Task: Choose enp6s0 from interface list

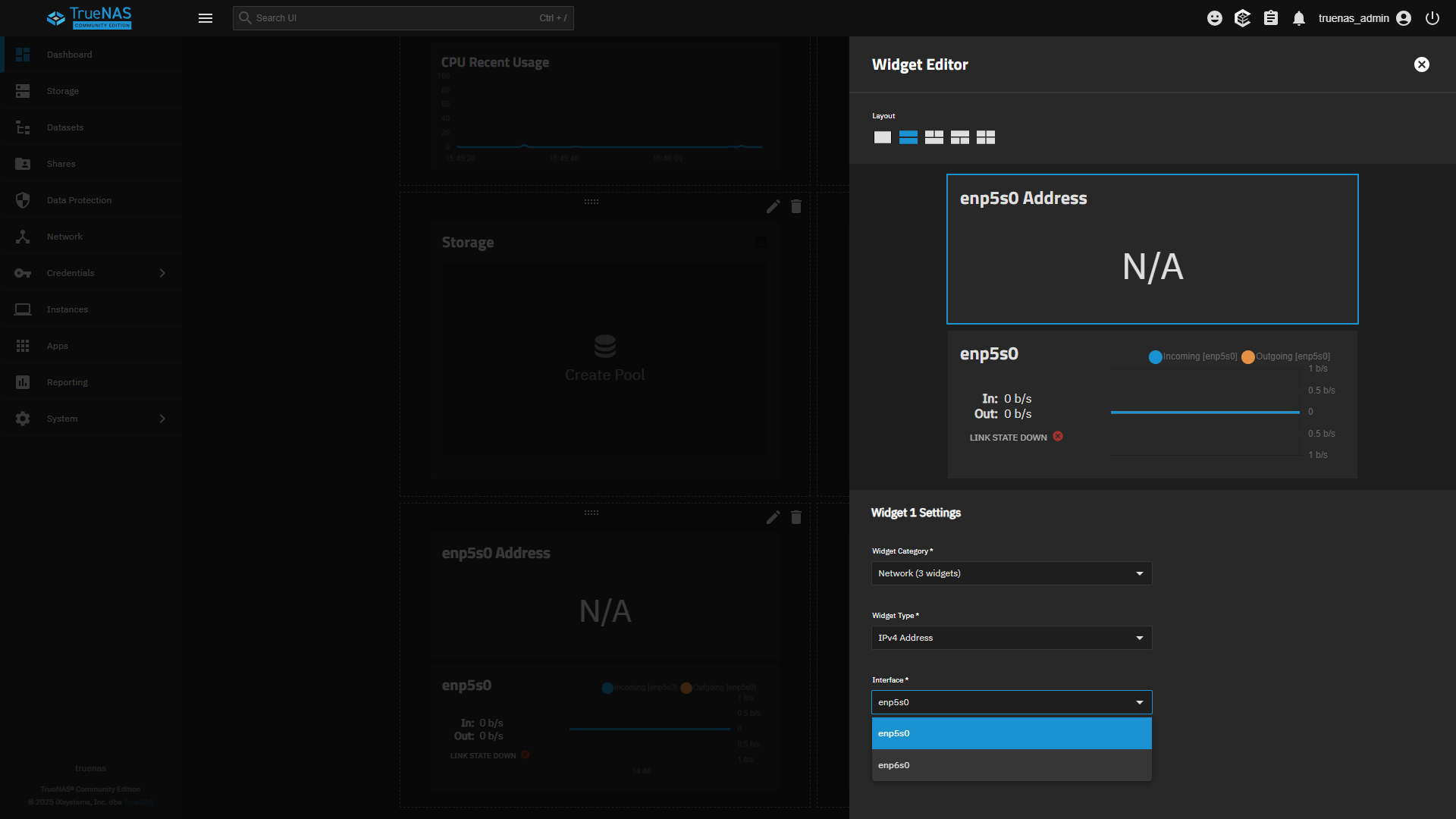Action: [x=1012, y=765]
